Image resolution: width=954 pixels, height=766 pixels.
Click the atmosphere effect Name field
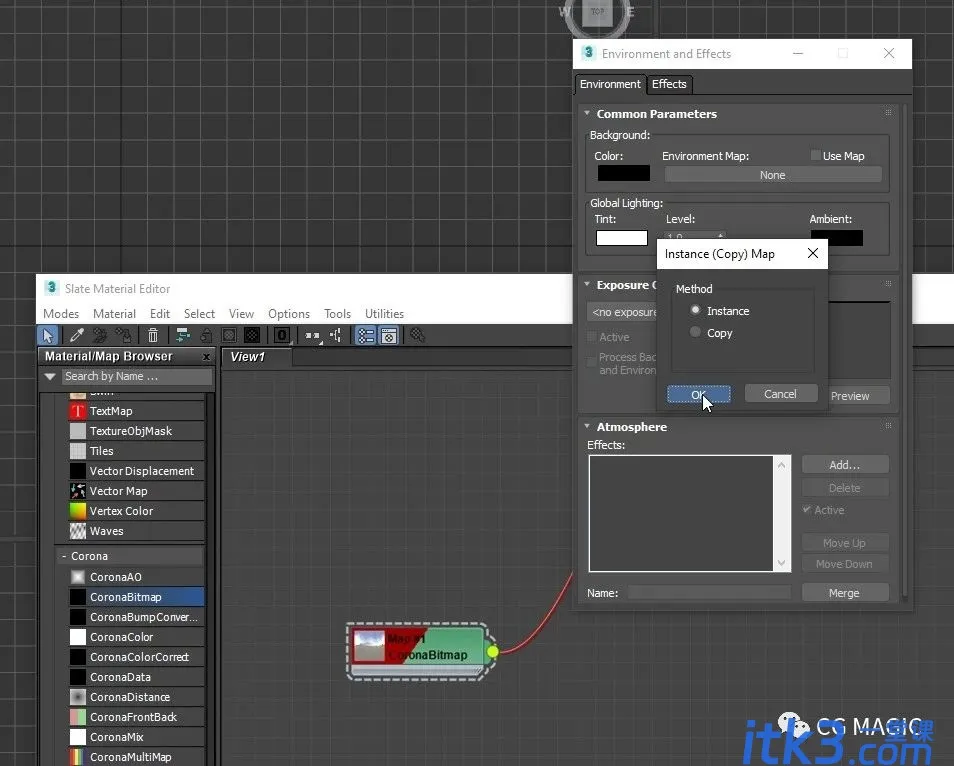tap(709, 593)
